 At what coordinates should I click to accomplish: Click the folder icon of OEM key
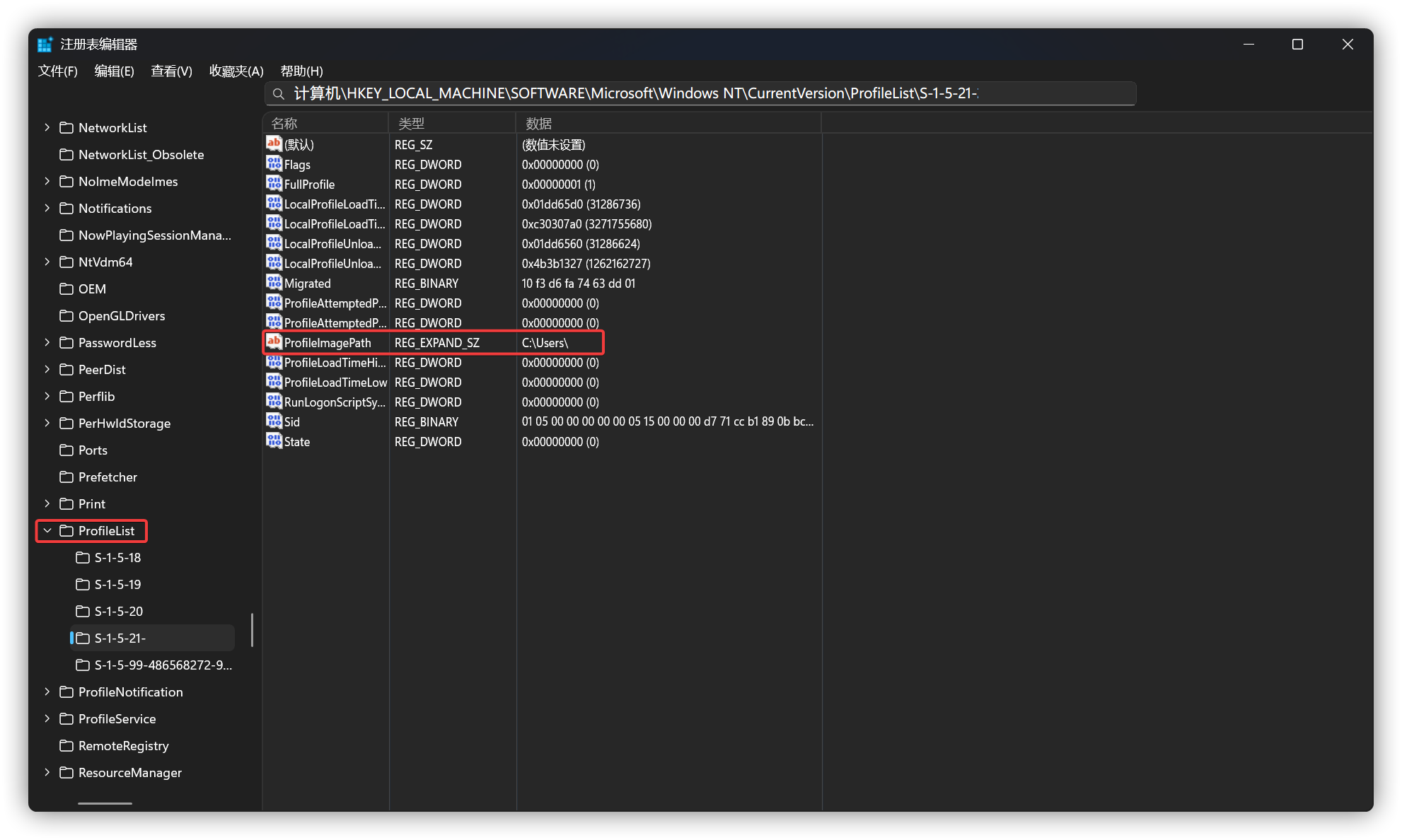point(66,289)
